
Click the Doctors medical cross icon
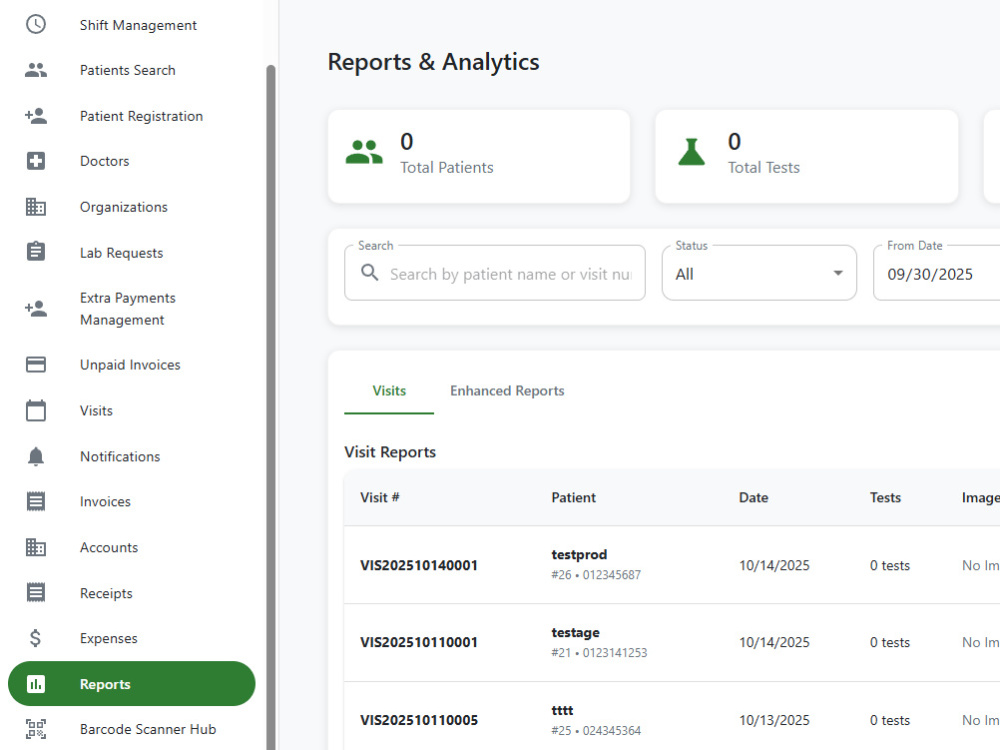click(x=36, y=161)
